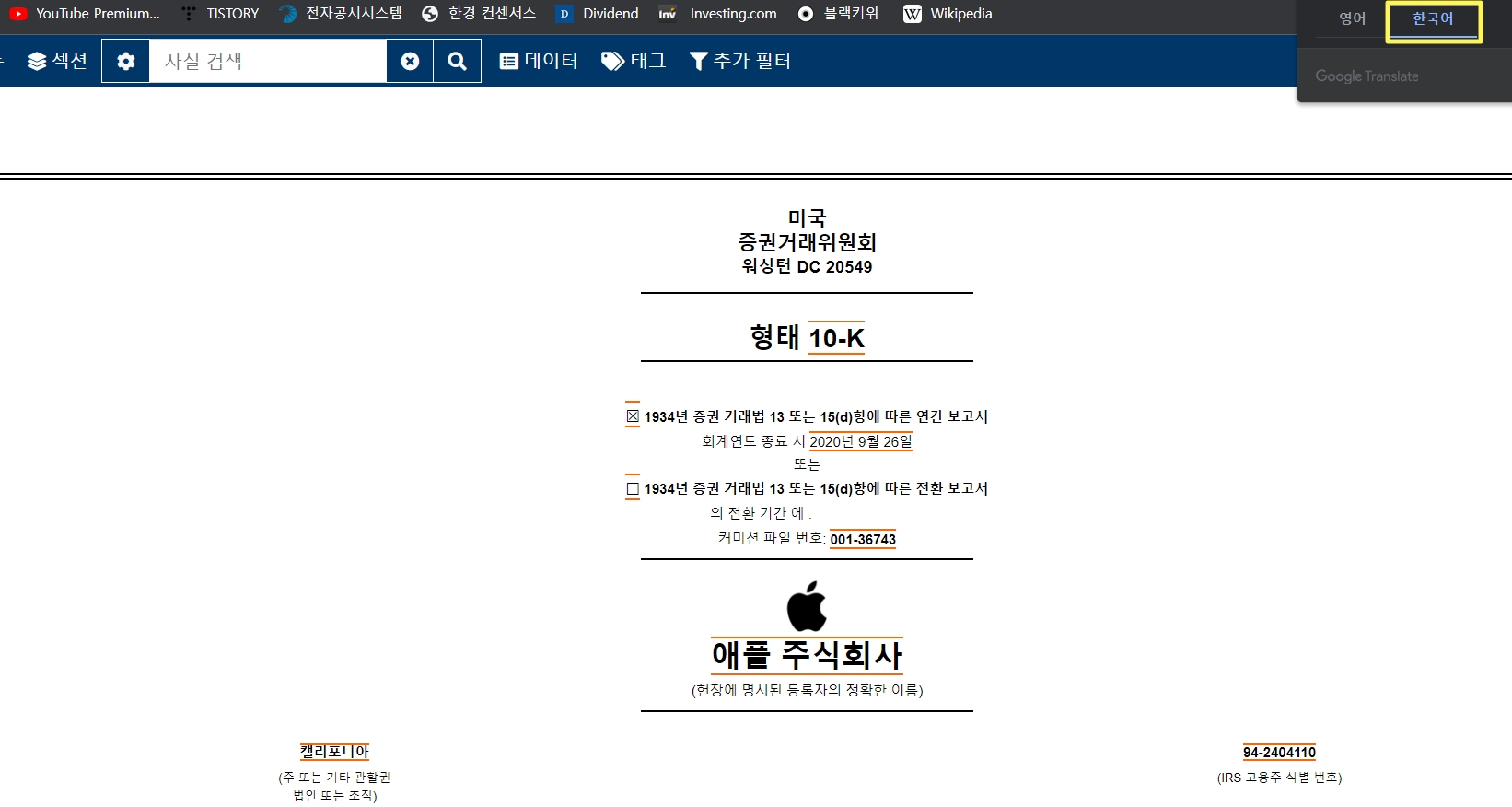Click the 블랙키위 bookmark favicon
This screenshot has height=807, width=1512.
806,14
